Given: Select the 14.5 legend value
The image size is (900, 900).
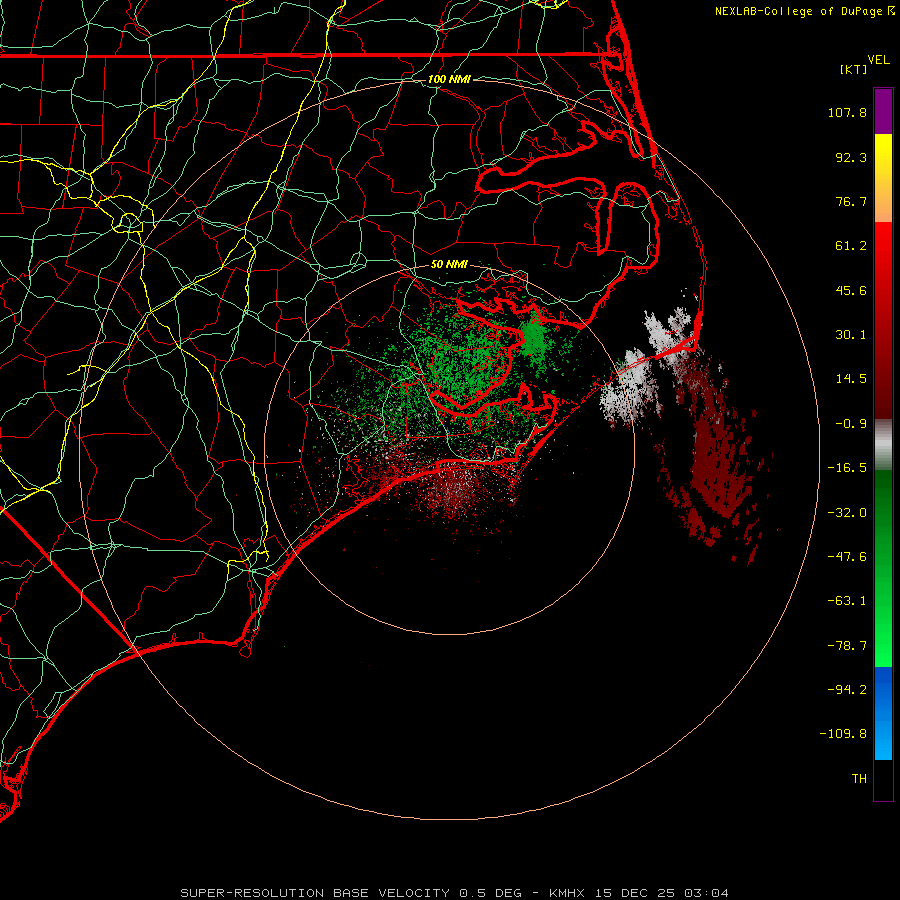Looking at the screenshot, I should point(851,379).
